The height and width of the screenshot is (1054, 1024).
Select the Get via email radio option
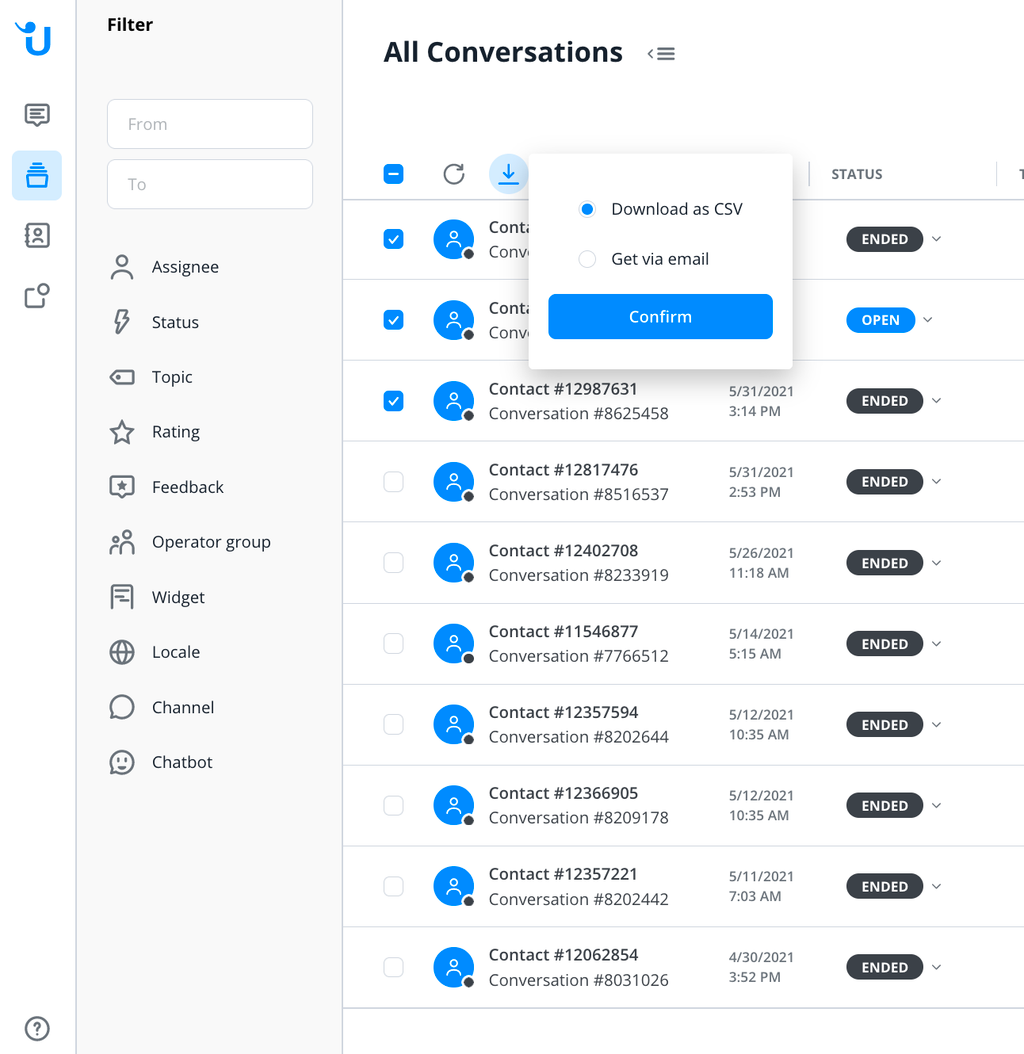pos(587,259)
